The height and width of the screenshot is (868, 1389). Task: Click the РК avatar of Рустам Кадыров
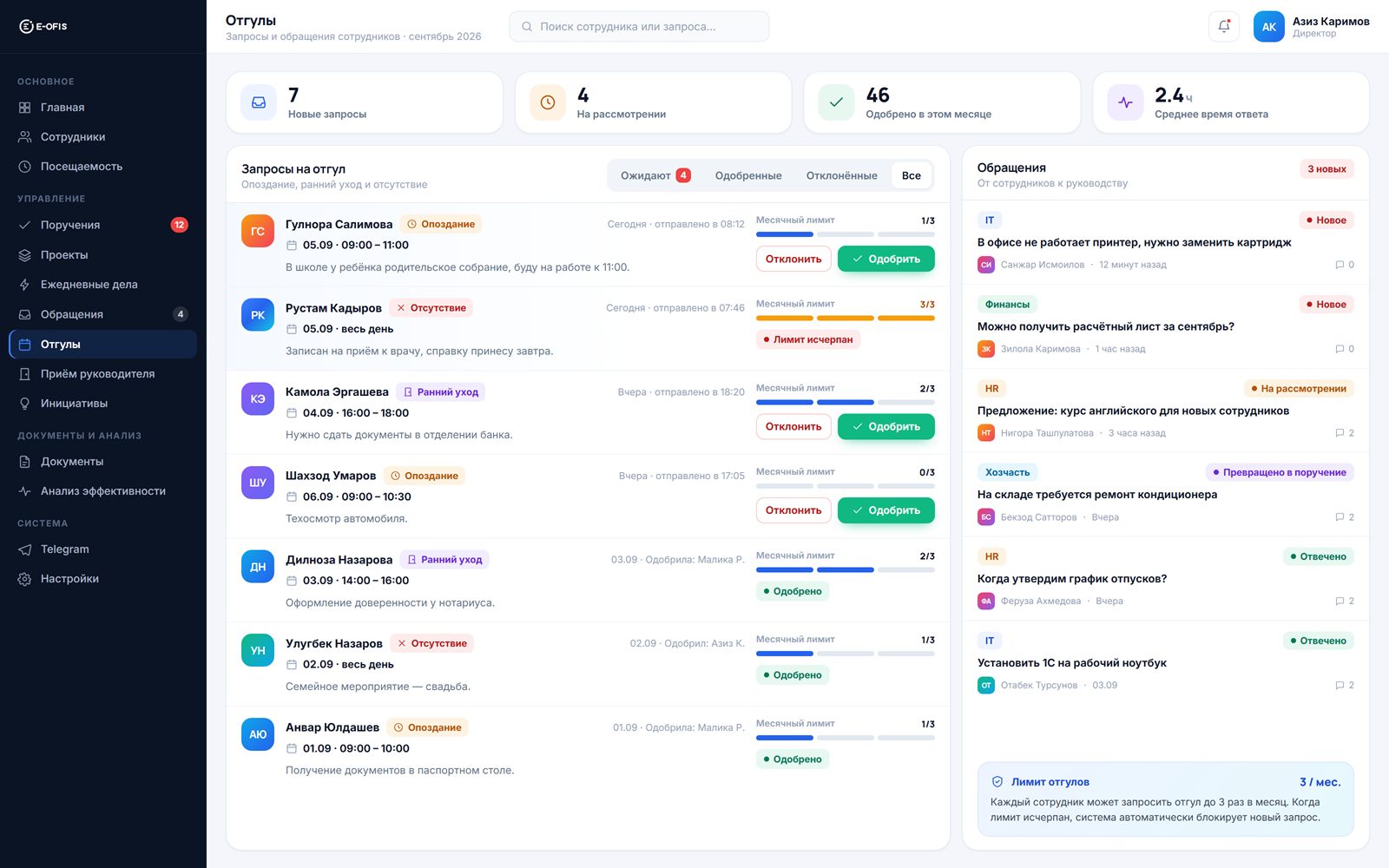[258, 315]
